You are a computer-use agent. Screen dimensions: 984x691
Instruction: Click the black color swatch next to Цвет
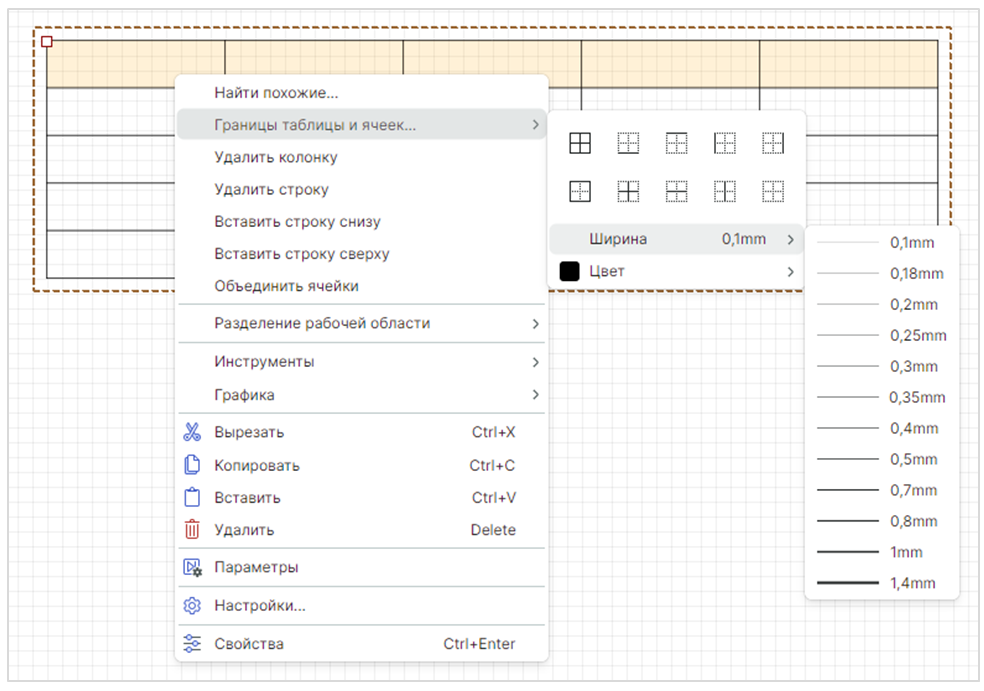[570, 271]
